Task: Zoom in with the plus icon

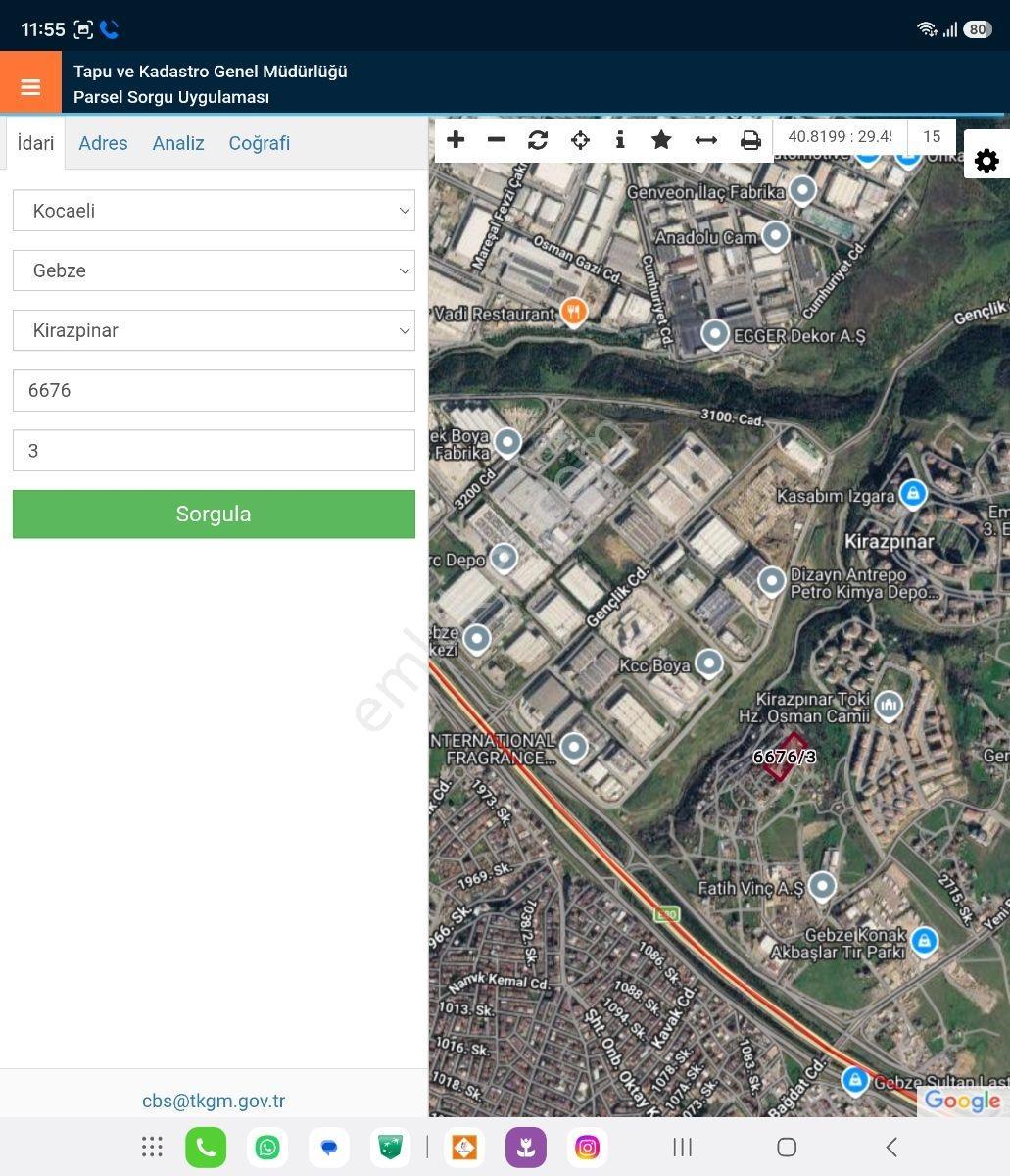Action: [x=456, y=140]
